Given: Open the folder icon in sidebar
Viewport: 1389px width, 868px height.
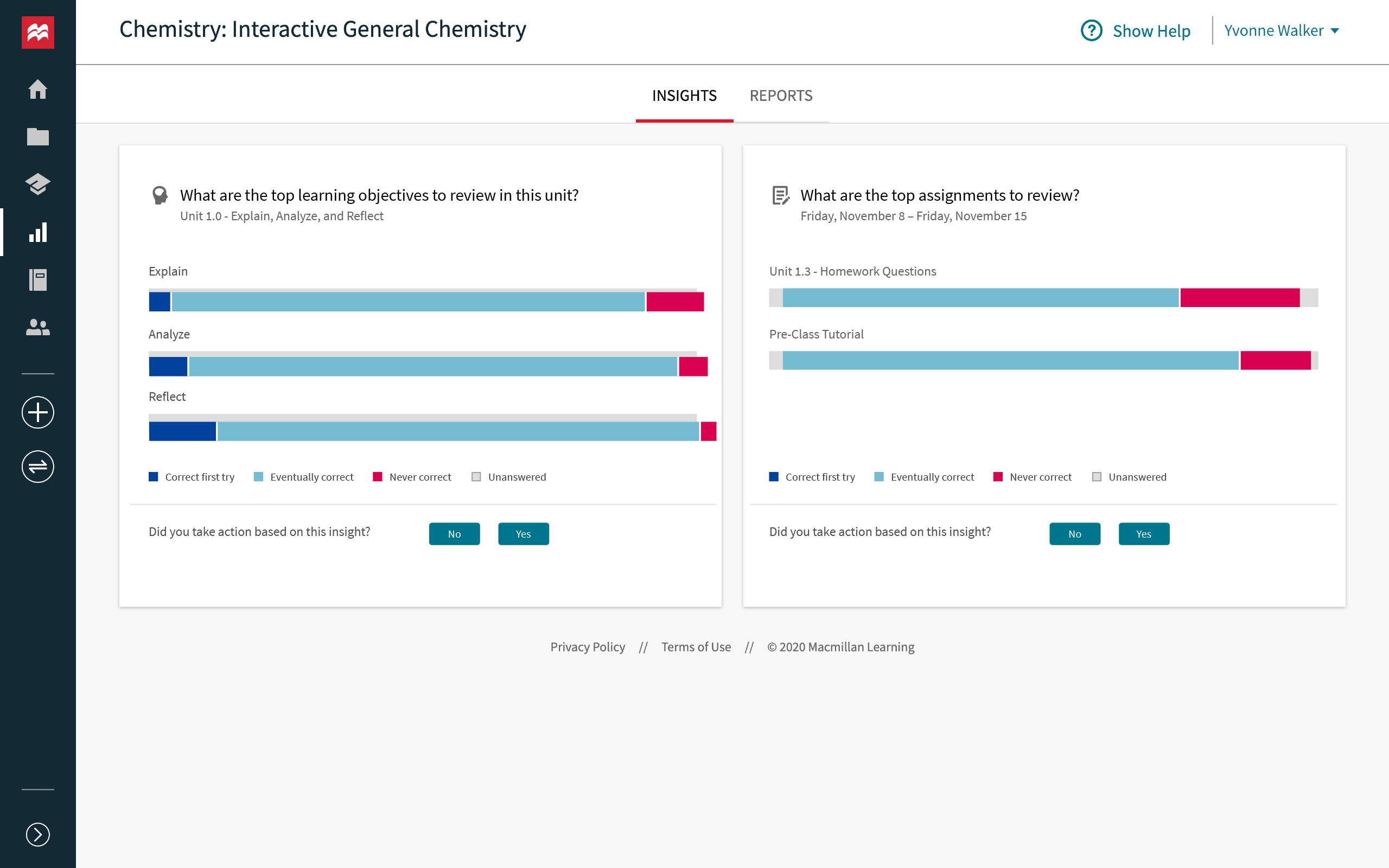Looking at the screenshot, I should [38, 136].
